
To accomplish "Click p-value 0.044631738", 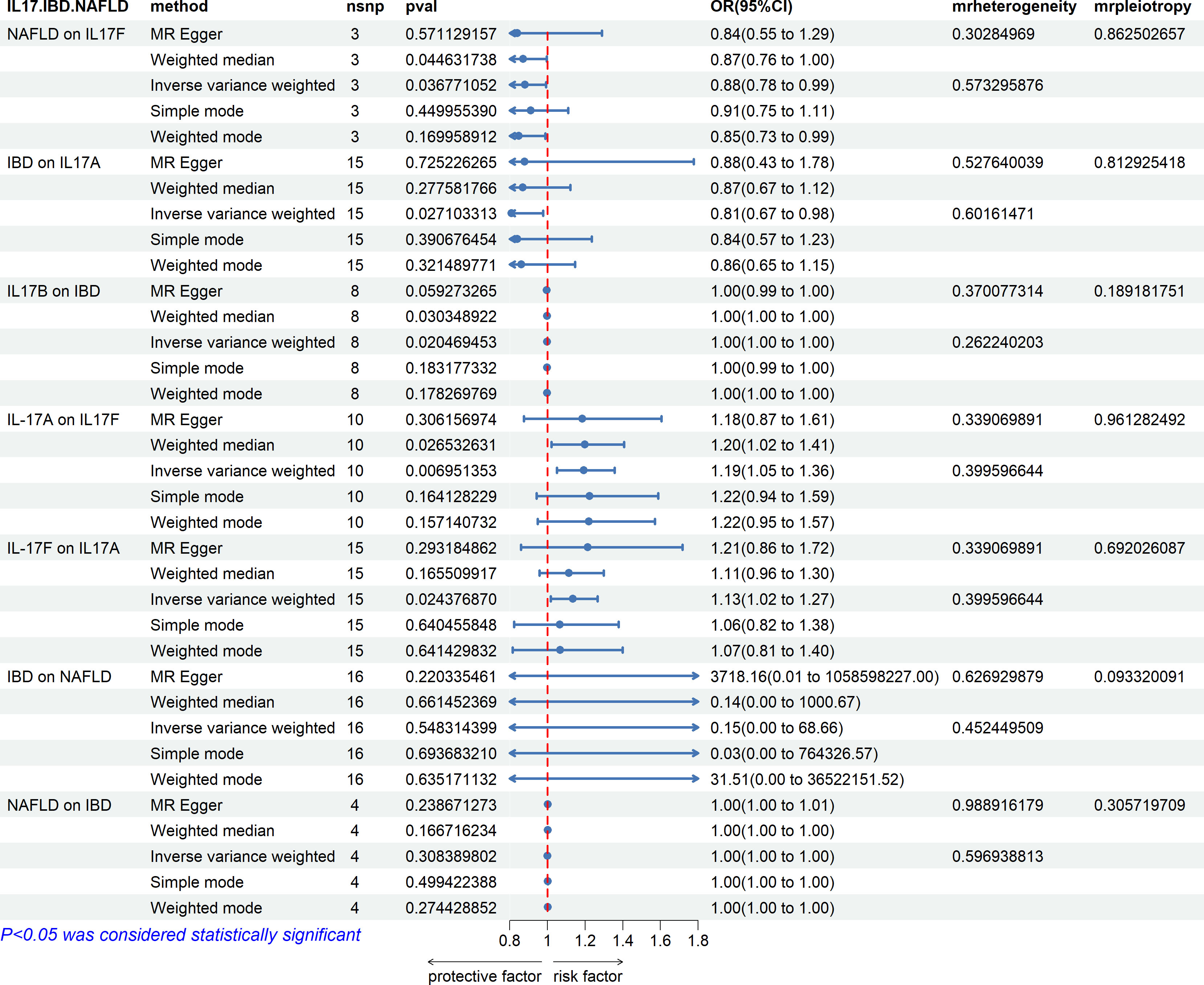I will click(x=451, y=60).
